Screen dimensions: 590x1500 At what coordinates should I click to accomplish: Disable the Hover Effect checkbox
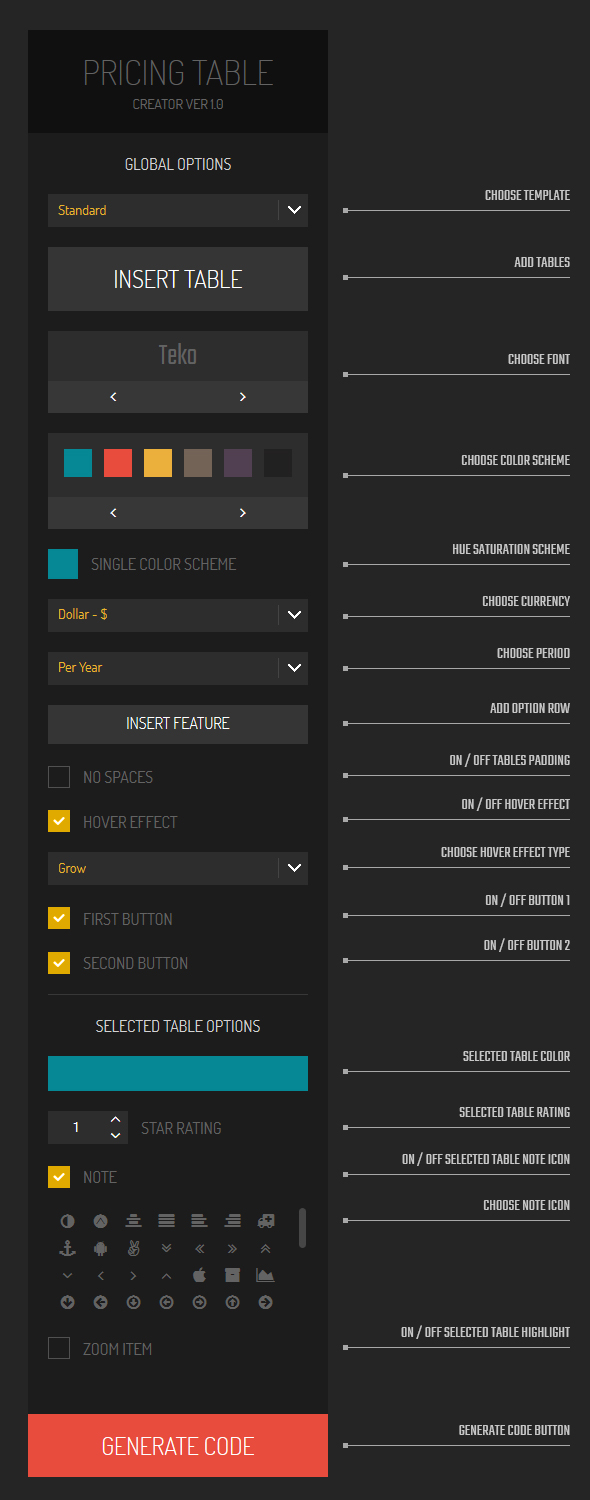(59, 822)
